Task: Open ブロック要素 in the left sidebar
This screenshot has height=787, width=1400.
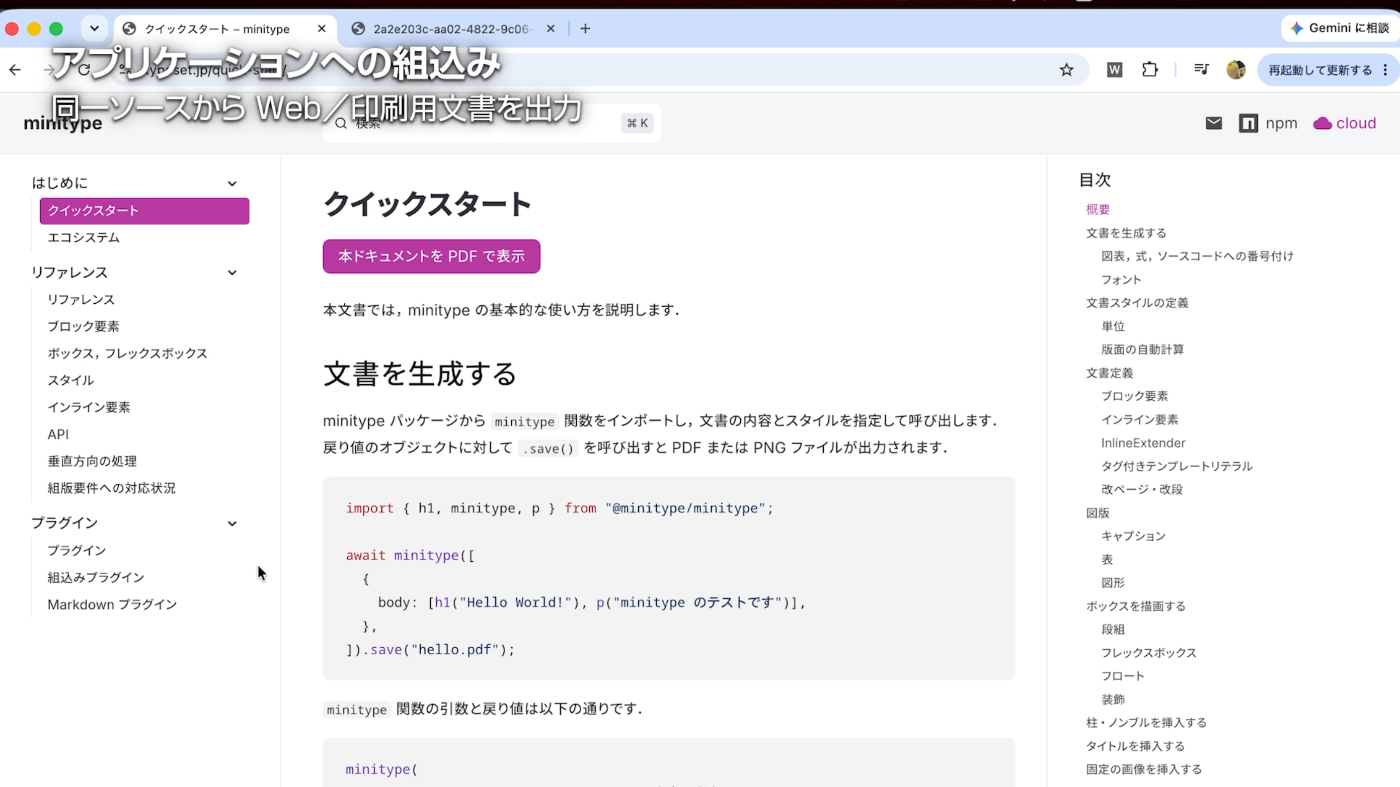Action: pos(84,327)
